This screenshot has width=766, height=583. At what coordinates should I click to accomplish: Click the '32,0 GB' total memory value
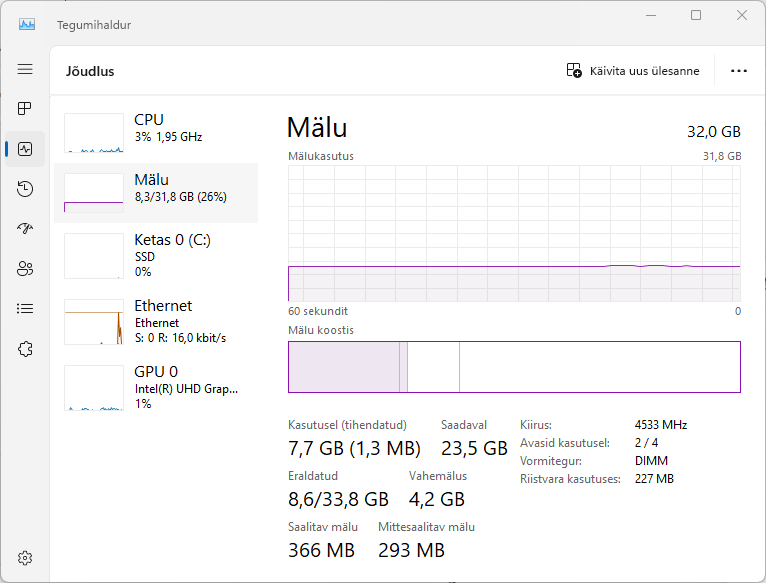714,131
